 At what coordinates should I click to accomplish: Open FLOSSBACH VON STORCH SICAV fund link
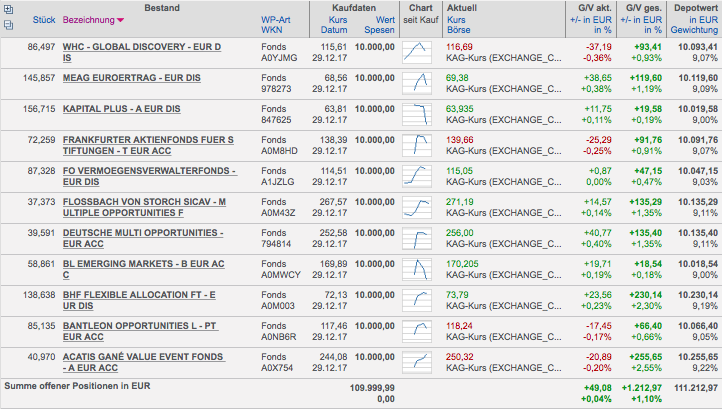[x=144, y=207]
